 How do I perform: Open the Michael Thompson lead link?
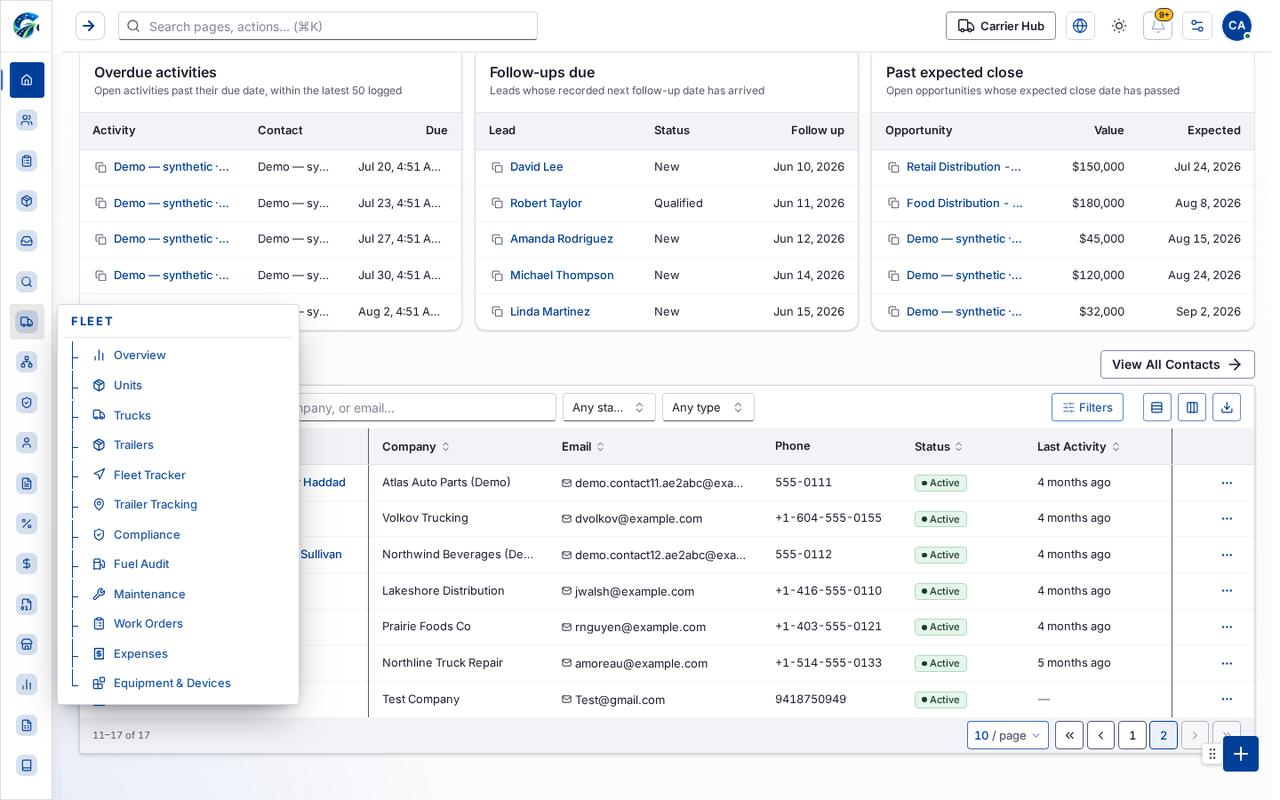tap(562, 275)
